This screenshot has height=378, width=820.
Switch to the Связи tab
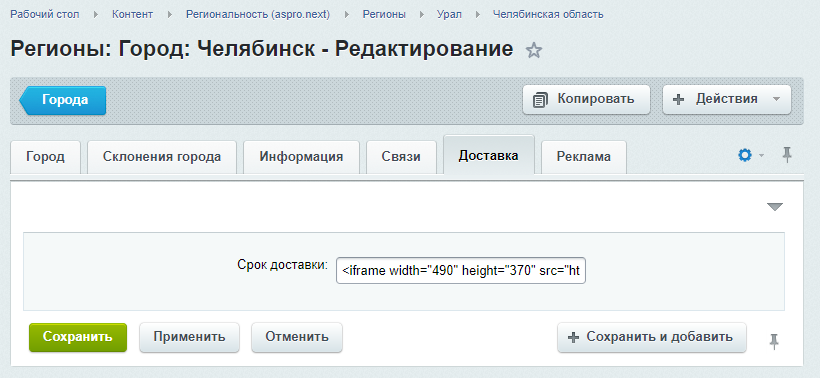click(401, 157)
